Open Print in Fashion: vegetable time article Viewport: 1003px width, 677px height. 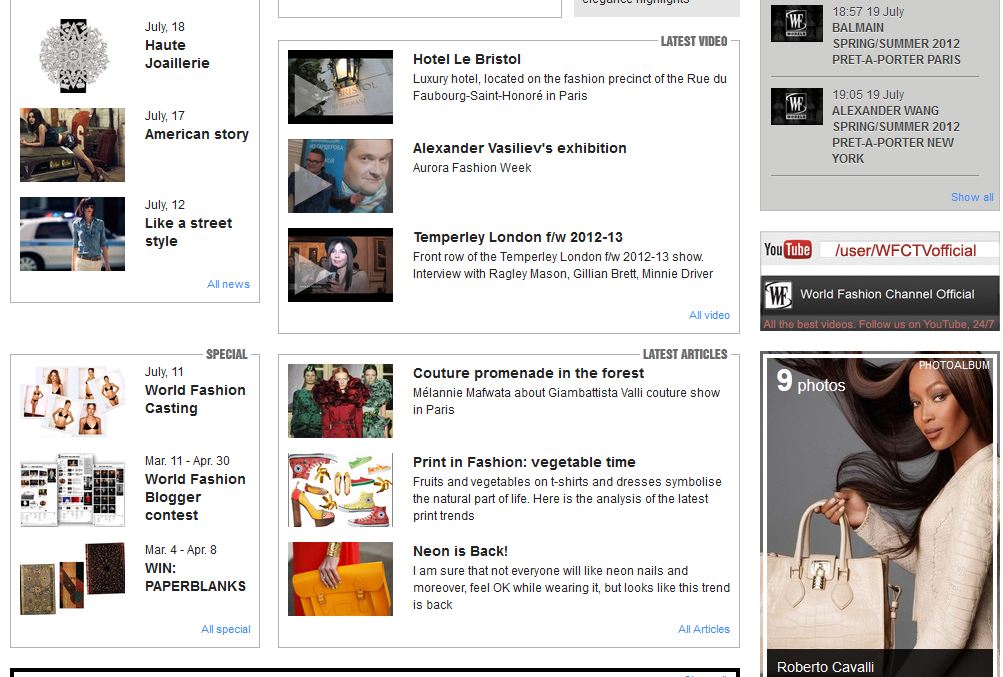click(x=524, y=463)
